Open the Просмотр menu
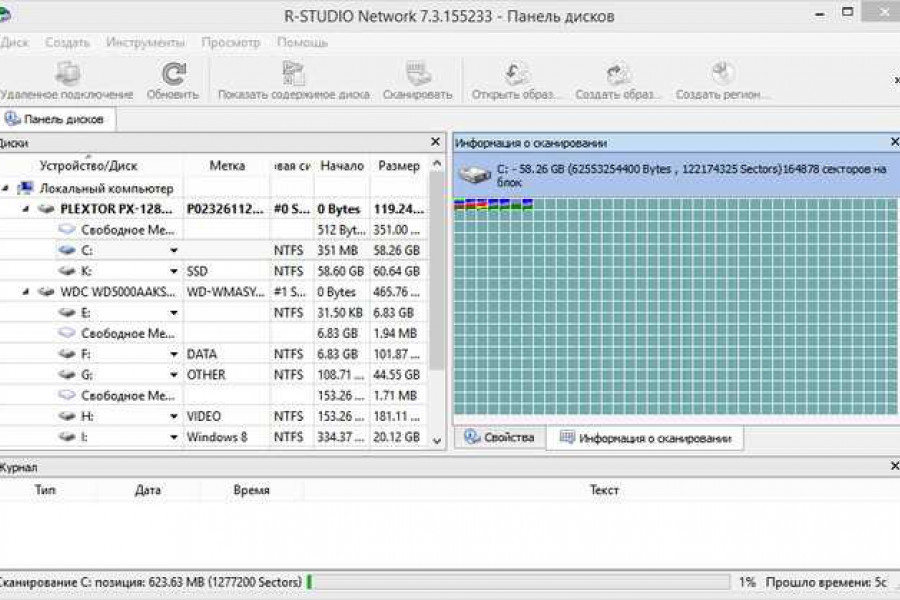This screenshot has height=600, width=900. [230, 43]
